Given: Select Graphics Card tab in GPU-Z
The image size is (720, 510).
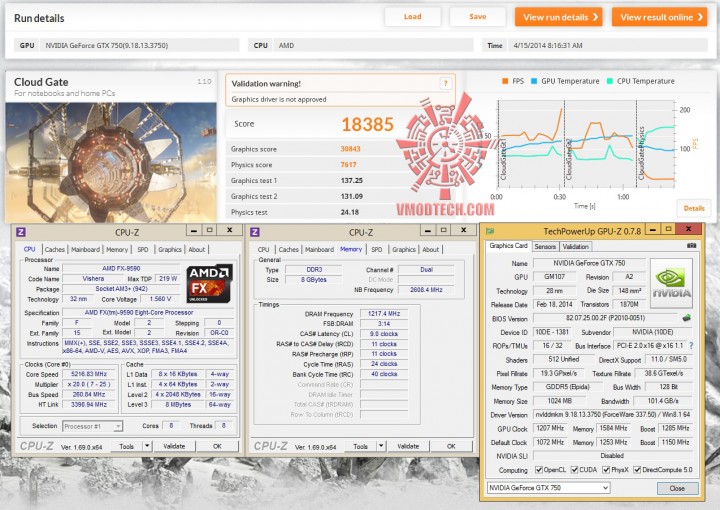Looking at the screenshot, I should click(x=508, y=246).
